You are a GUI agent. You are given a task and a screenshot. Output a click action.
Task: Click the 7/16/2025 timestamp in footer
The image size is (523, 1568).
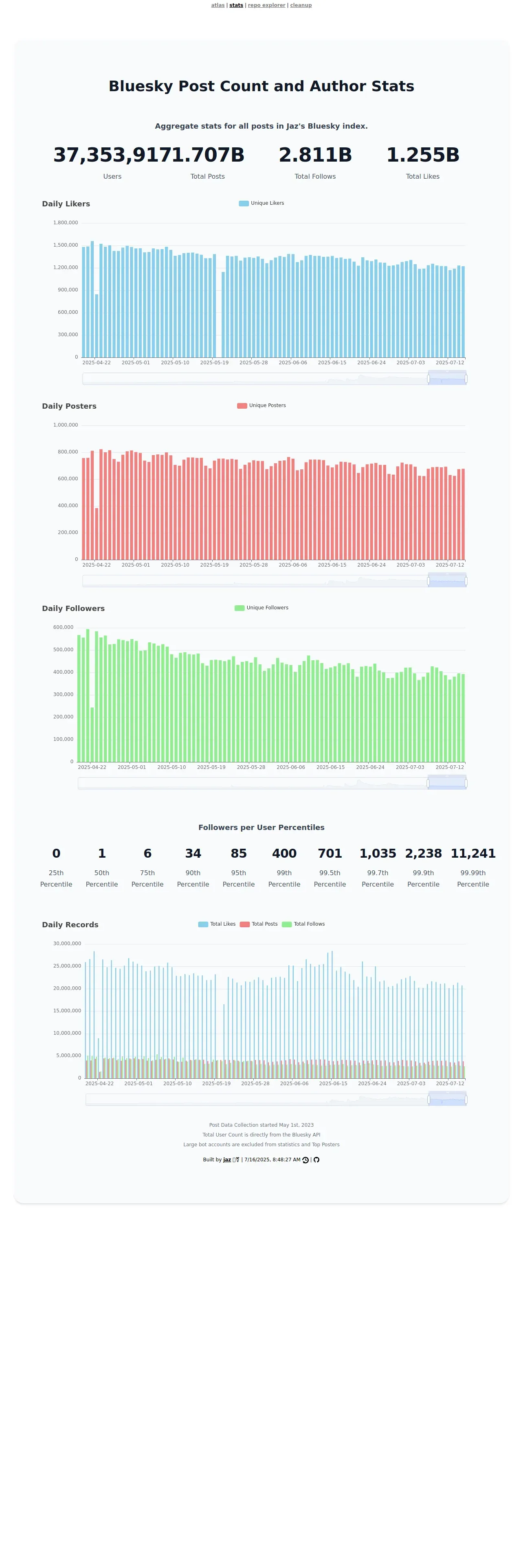point(272,1160)
